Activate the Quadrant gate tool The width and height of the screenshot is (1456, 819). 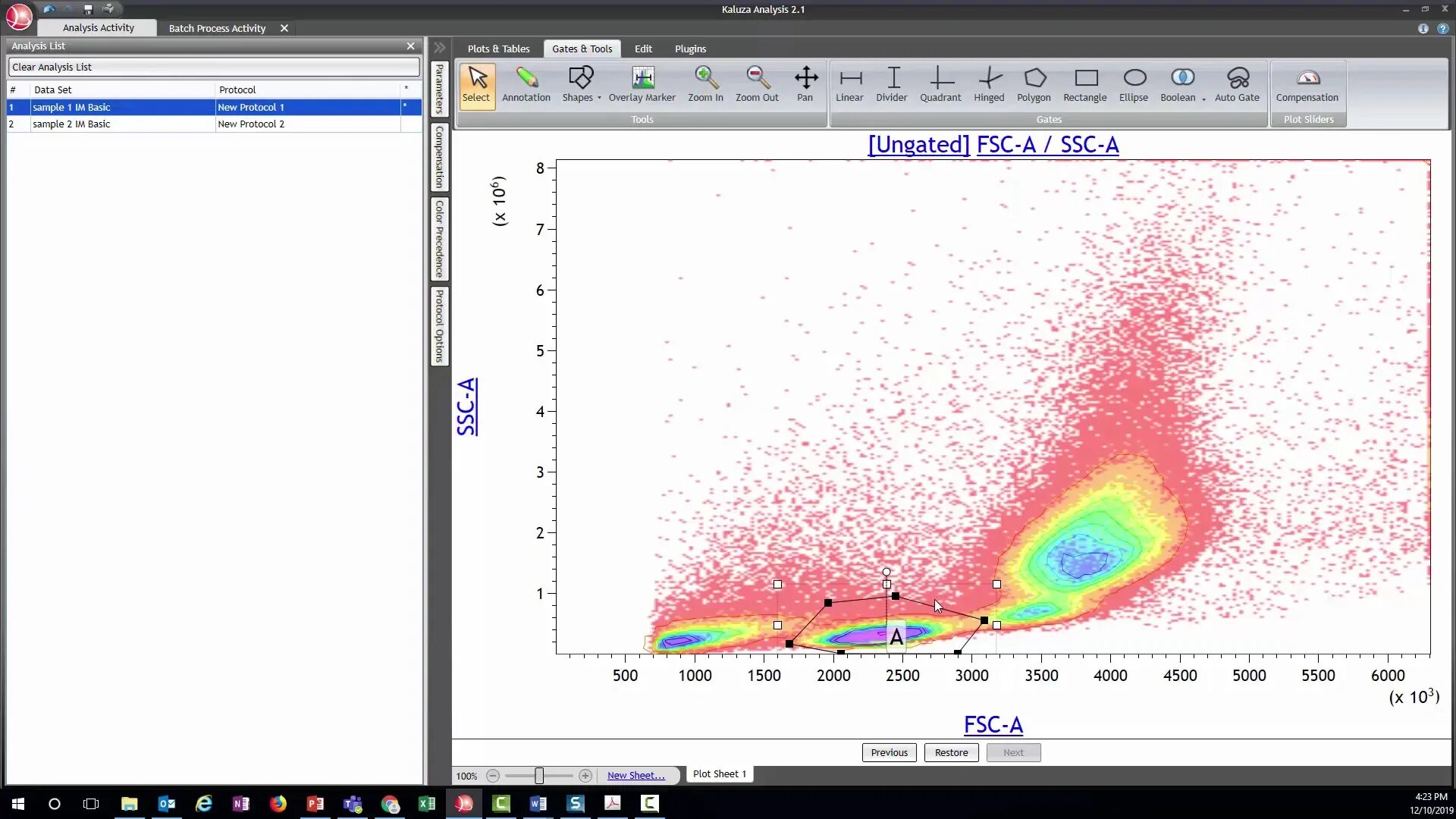click(940, 84)
